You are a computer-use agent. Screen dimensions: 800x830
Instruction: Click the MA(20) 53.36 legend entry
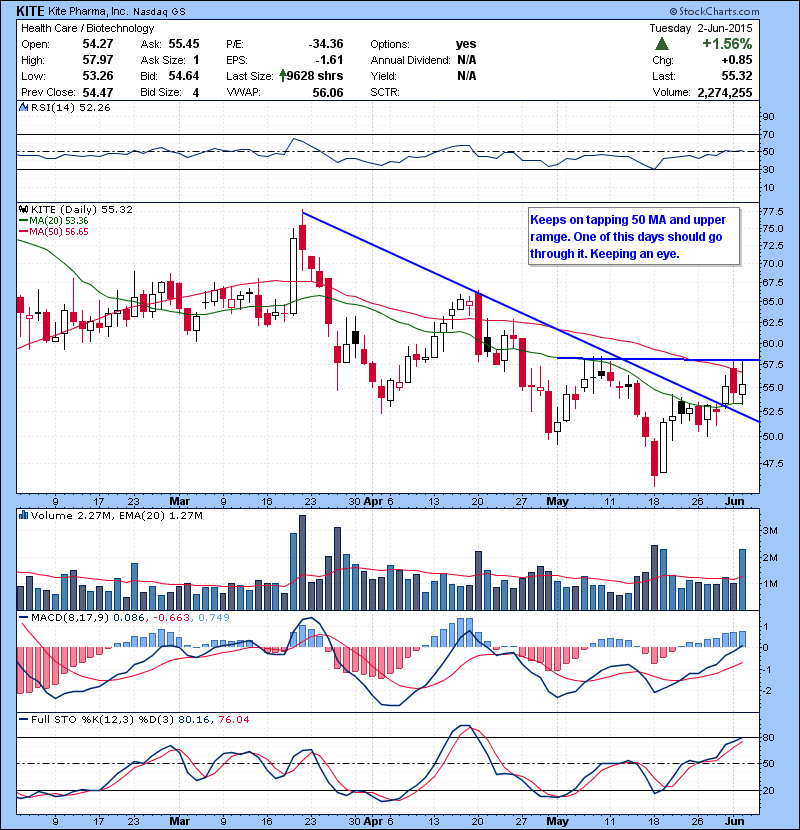(x=53, y=221)
